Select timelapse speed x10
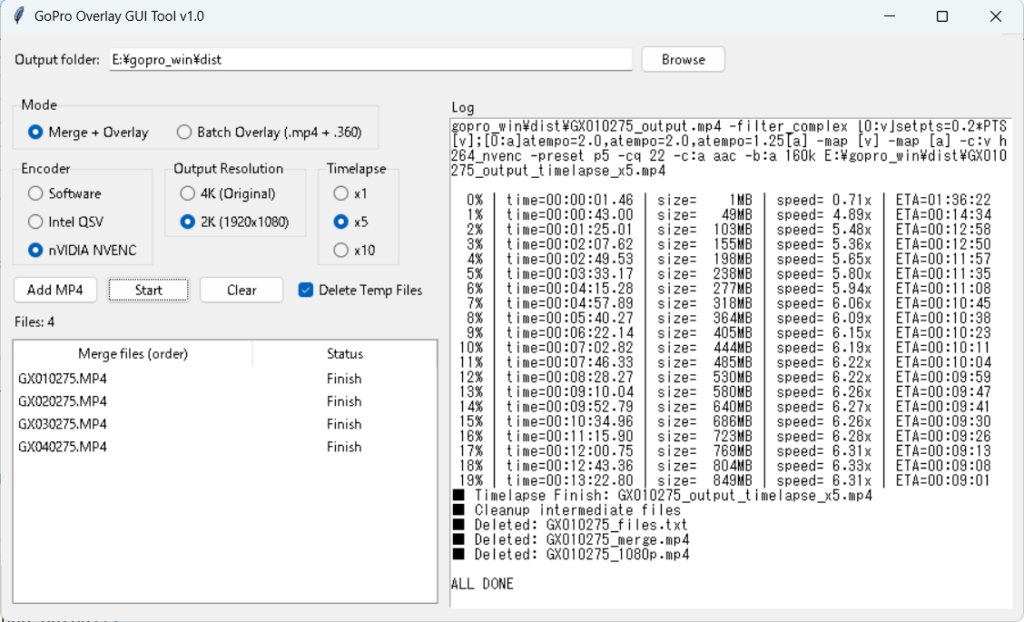The height and width of the screenshot is (622, 1024). [341, 249]
